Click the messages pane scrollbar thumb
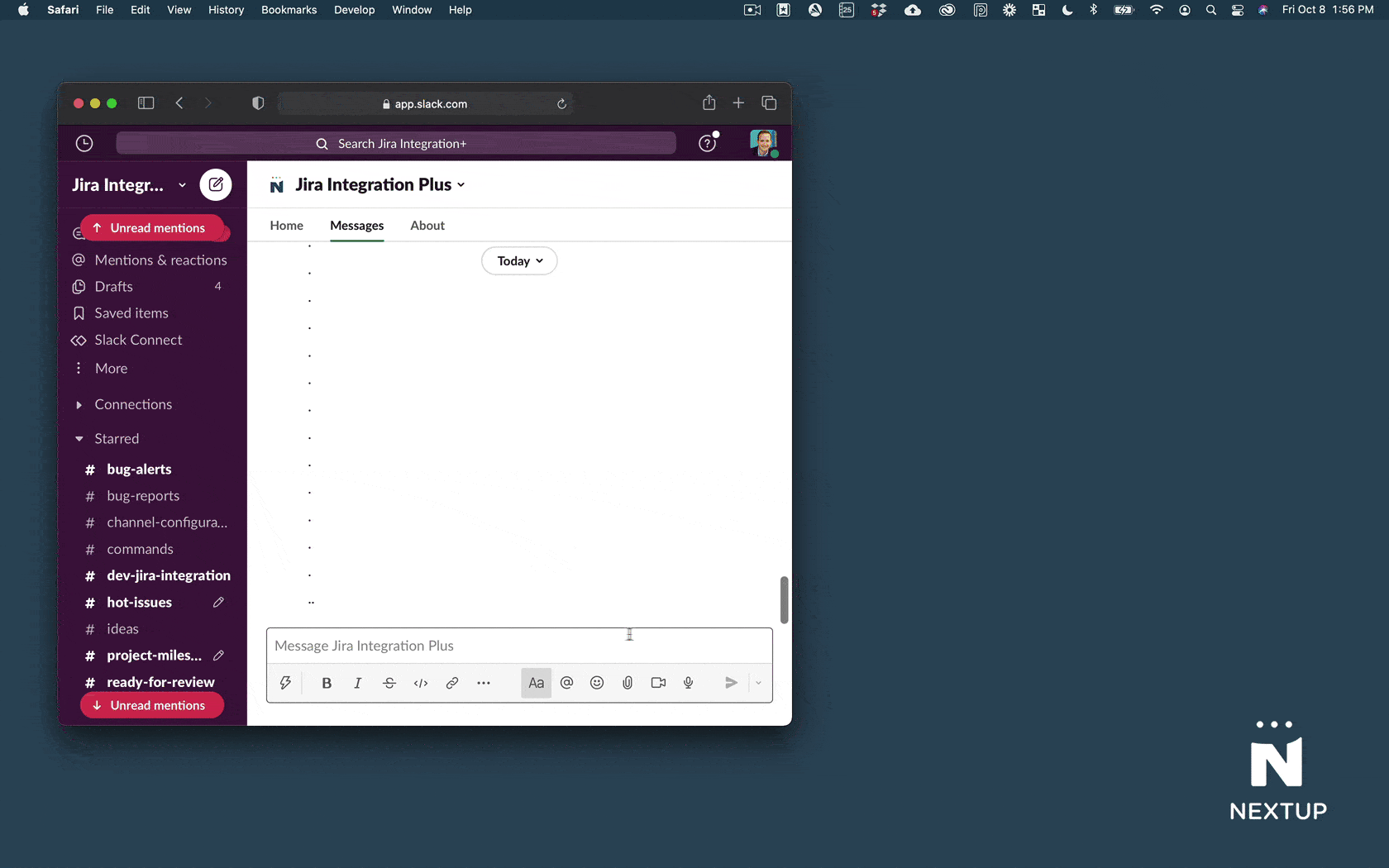Image resolution: width=1389 pixels, height=868 pixels. pos(784,599)
